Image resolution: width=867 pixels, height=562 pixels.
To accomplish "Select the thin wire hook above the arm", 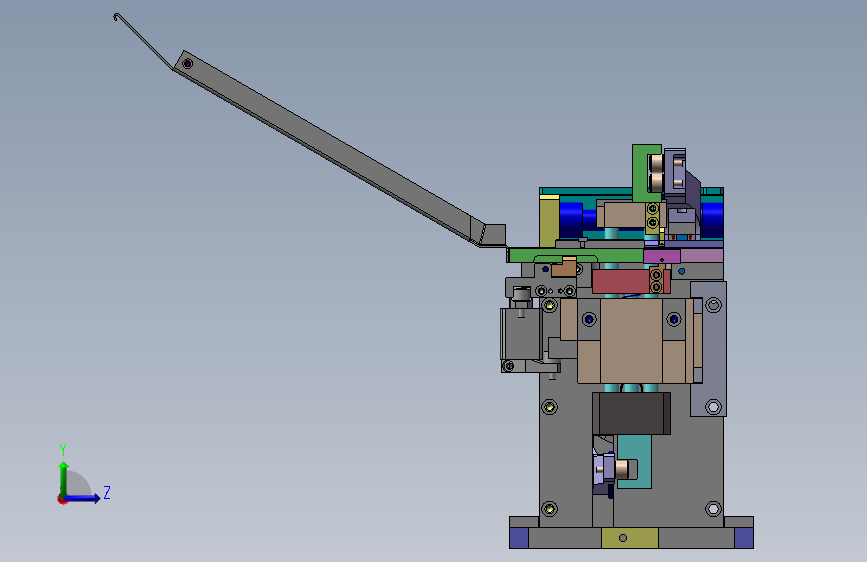I will coord(143,40).
